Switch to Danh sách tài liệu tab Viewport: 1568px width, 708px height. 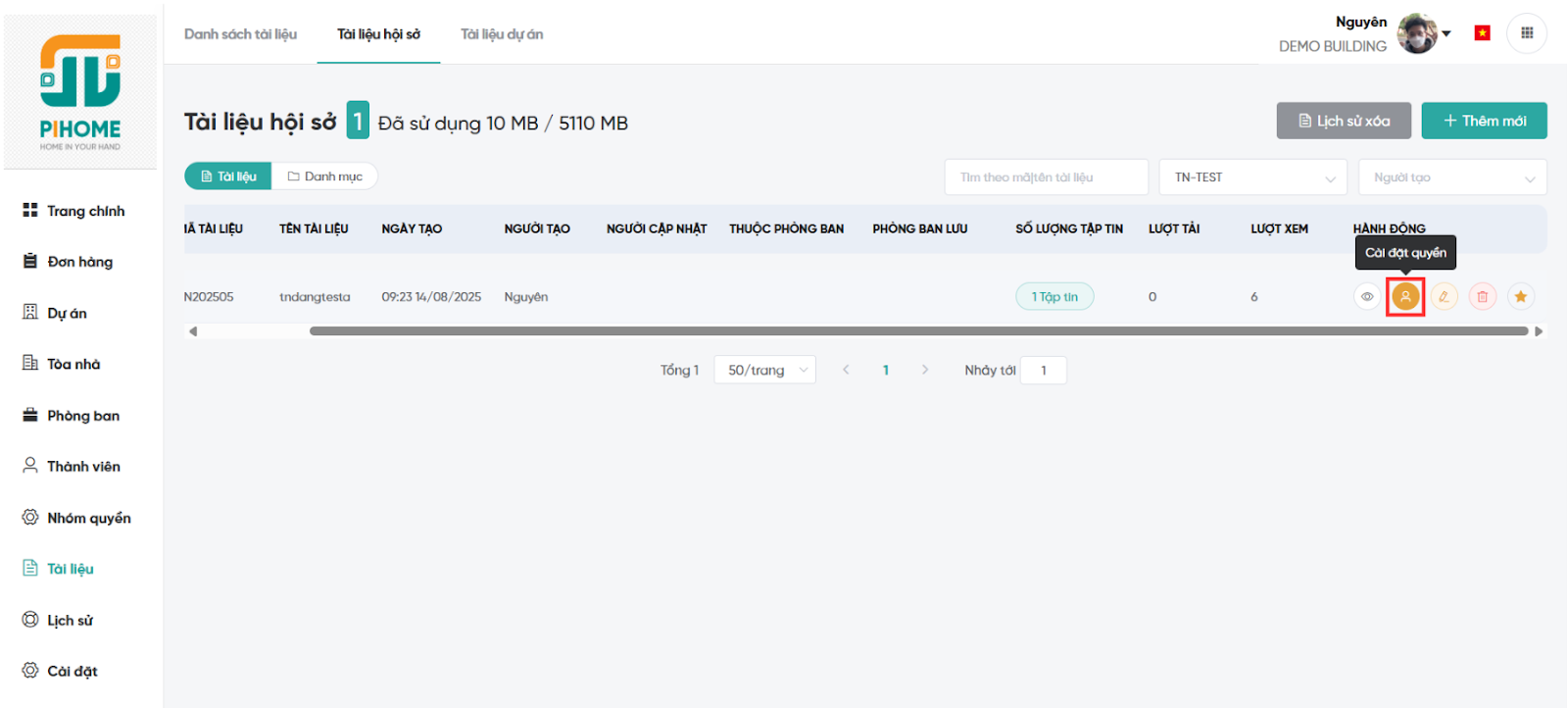coord(240,34)
